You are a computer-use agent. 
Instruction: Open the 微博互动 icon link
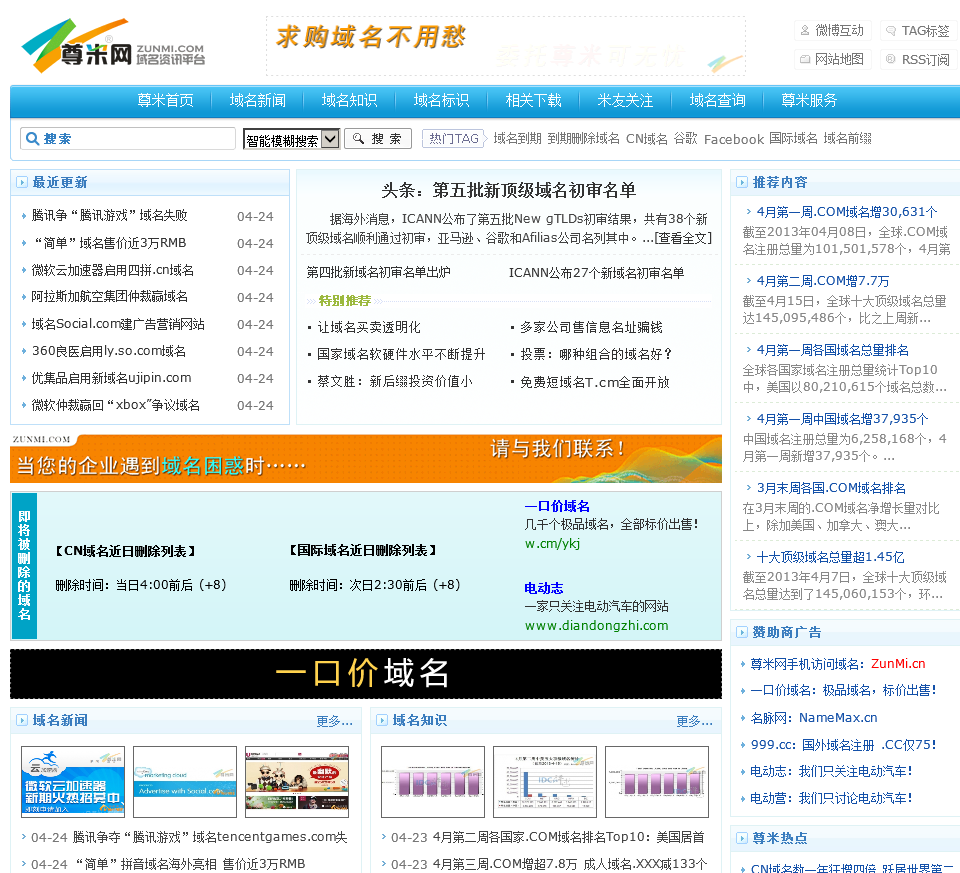[805, 31]
